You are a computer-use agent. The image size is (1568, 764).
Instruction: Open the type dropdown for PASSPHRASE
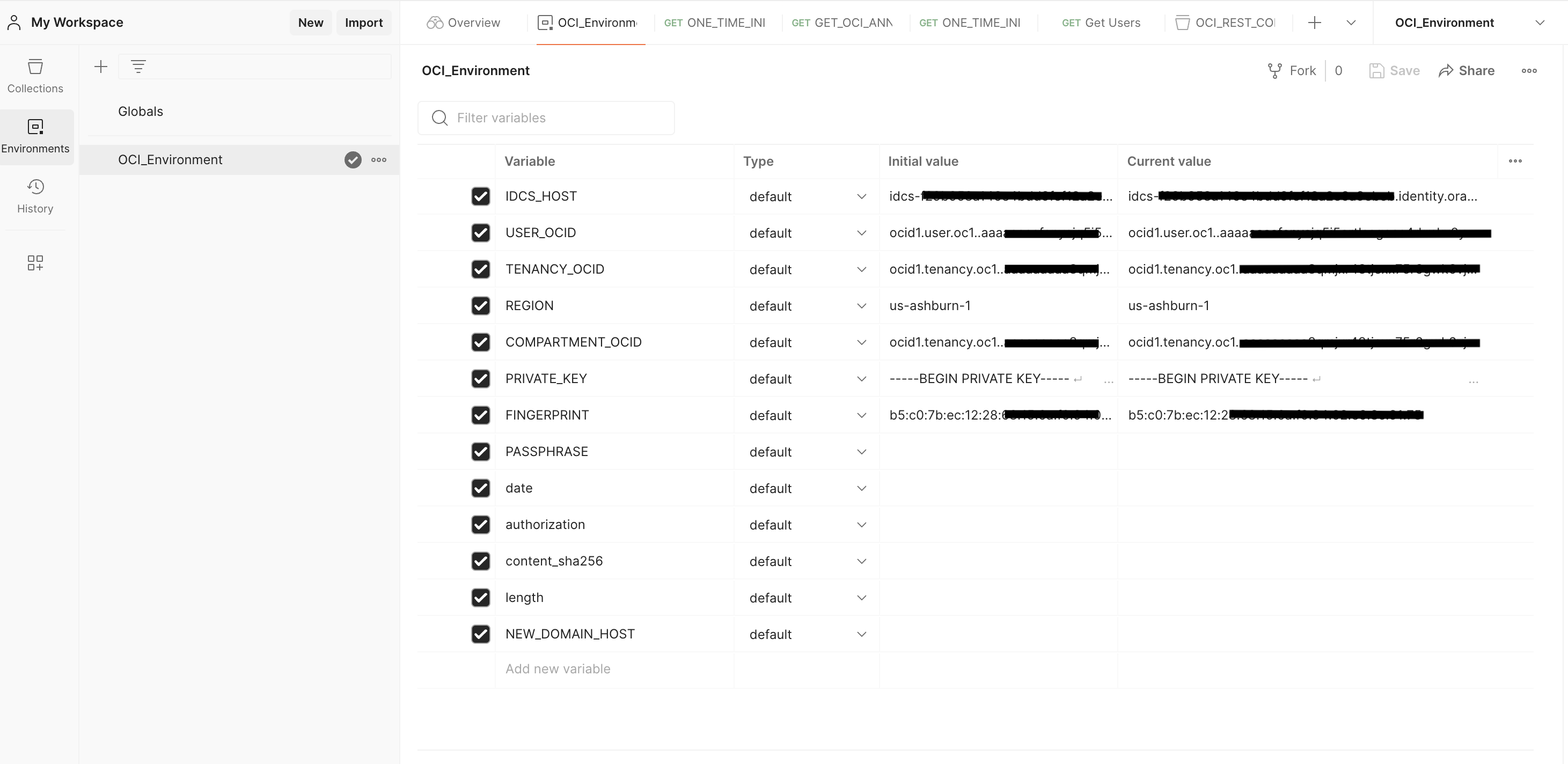click(861, 452)
